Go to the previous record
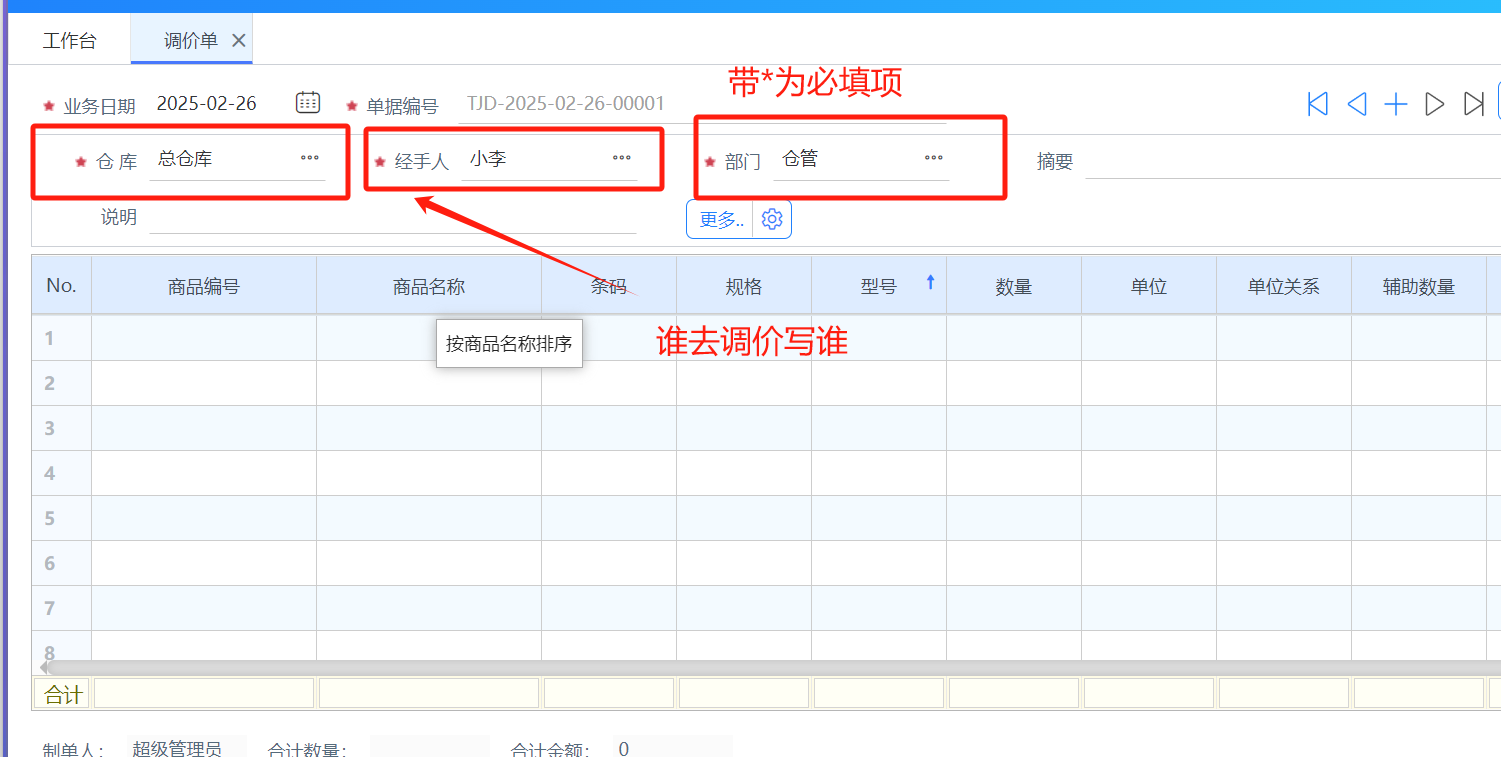 (x=1357, y=104)
